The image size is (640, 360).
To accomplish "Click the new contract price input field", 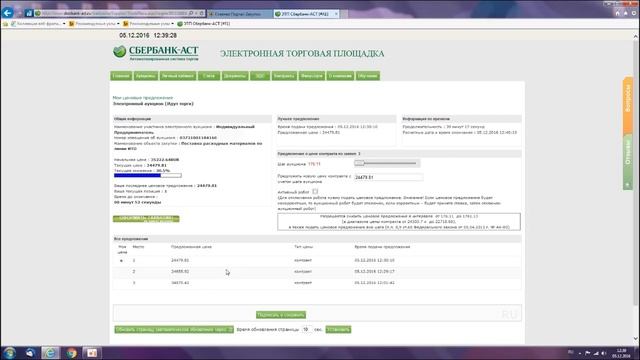I will pos(388,177).
